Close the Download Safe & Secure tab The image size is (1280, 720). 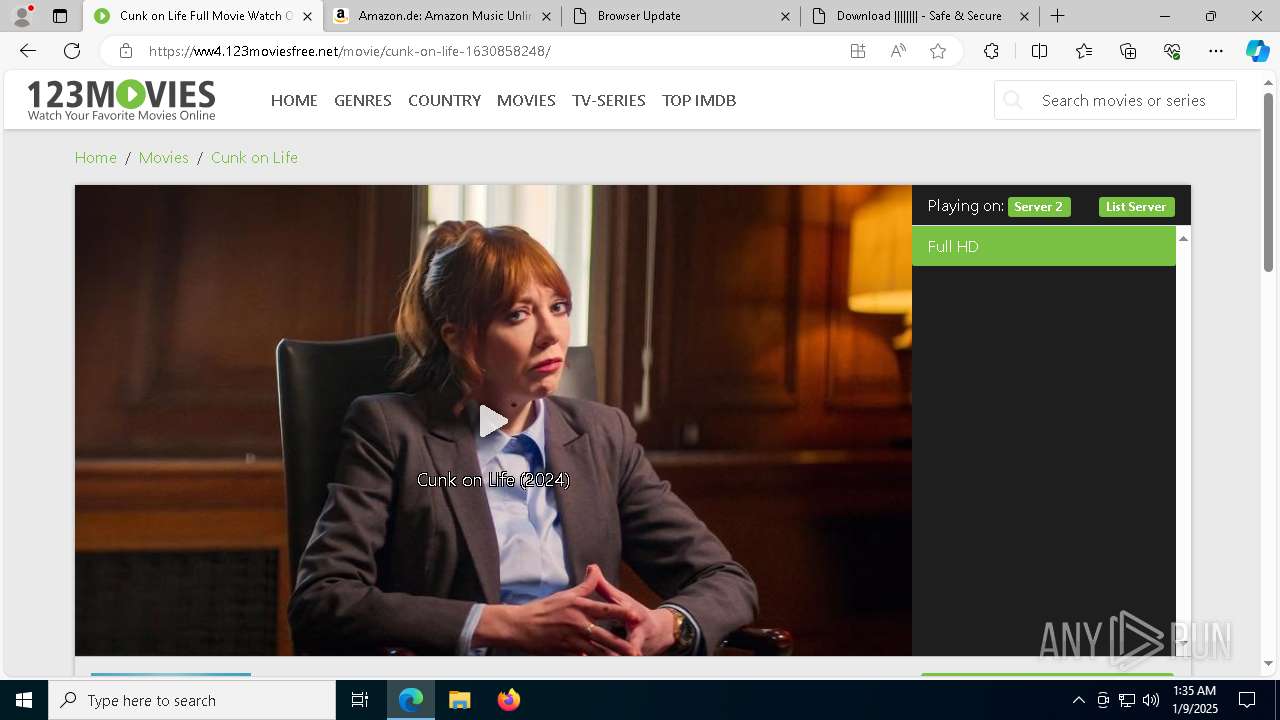coord(1024,16)
